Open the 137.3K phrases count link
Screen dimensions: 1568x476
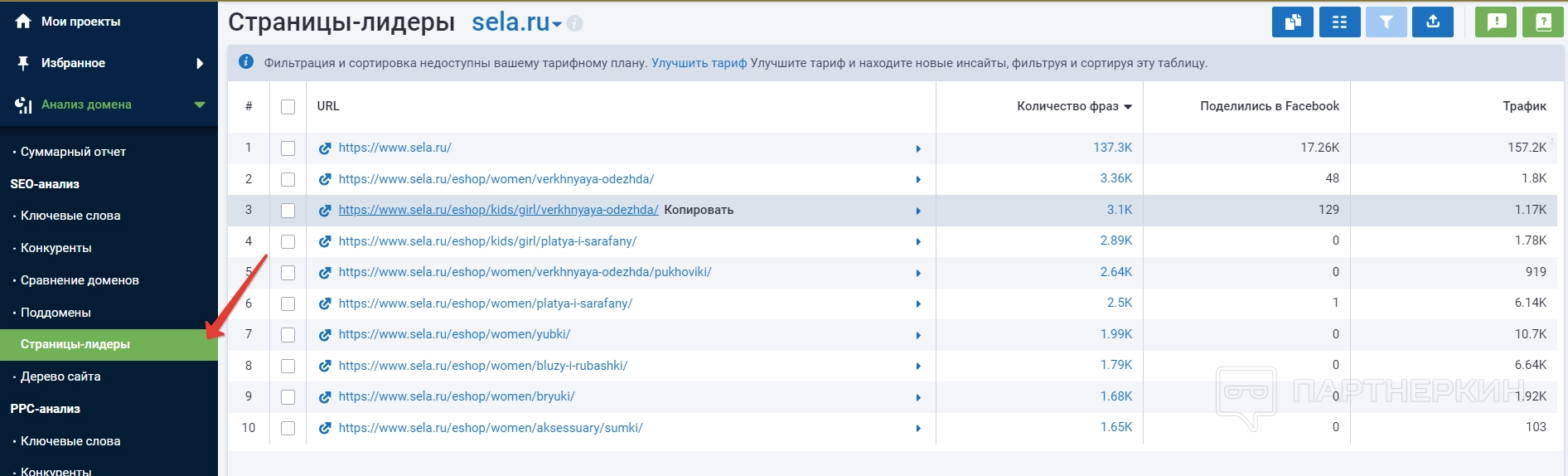click(x=1112, y=148)
